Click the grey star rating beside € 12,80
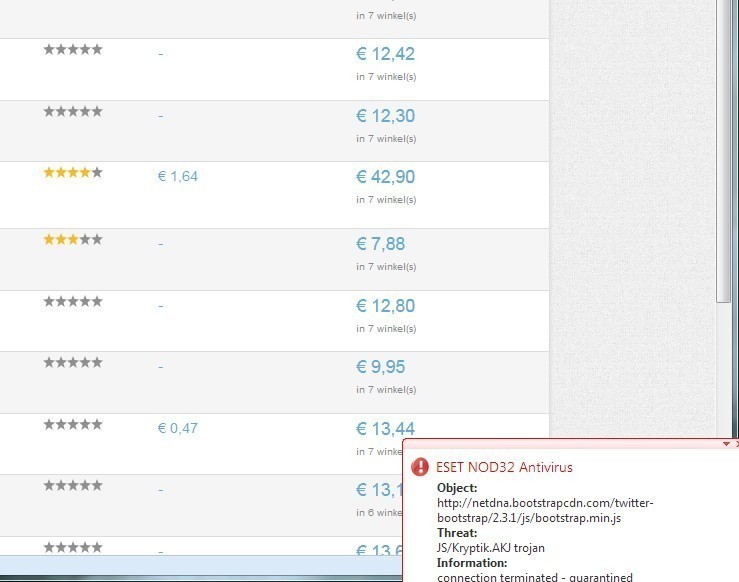The image size is (739, 582). pyautogui.click(x=73, y=302)
